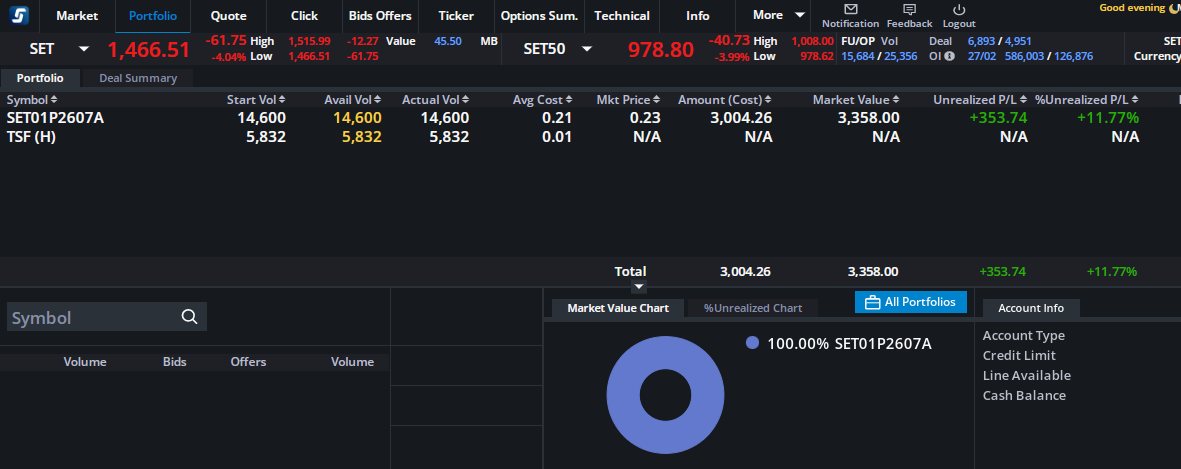This screenshot has height=469, width=1181.
Task: Select the Account Info tab
Action: click(1031, 308)
